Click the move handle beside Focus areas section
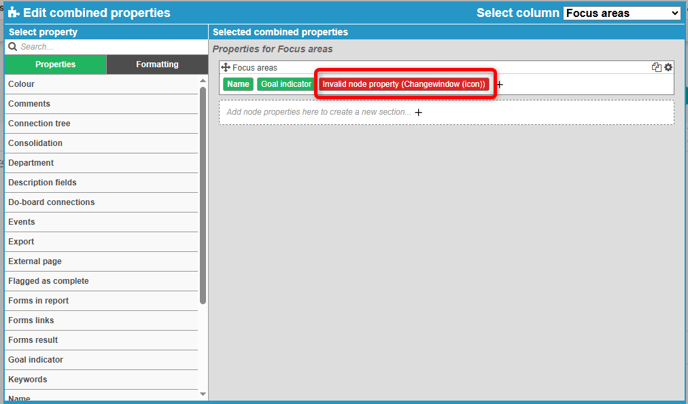This screenshot has height=404, width=688. pyautogui.click(x=226, y=68)
